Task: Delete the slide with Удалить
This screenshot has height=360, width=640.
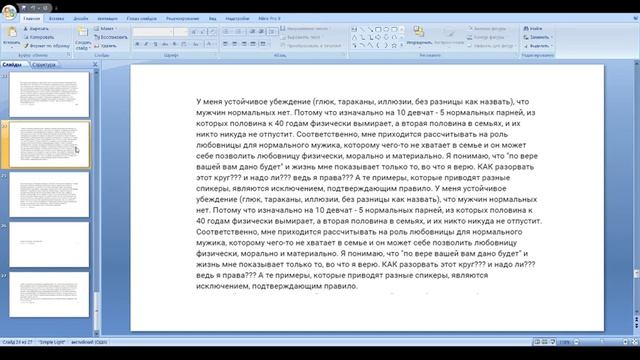Action: coord(106,46)
